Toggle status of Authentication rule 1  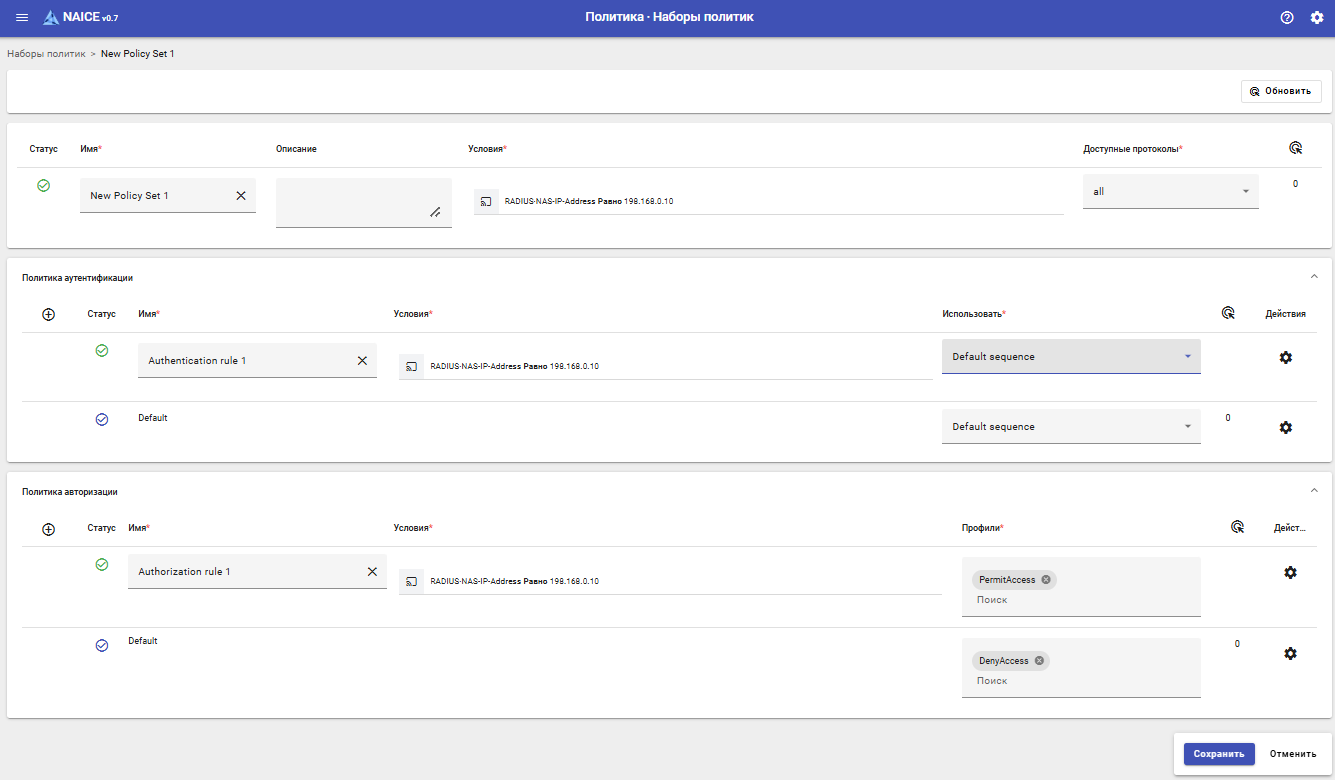click(101, 350)
